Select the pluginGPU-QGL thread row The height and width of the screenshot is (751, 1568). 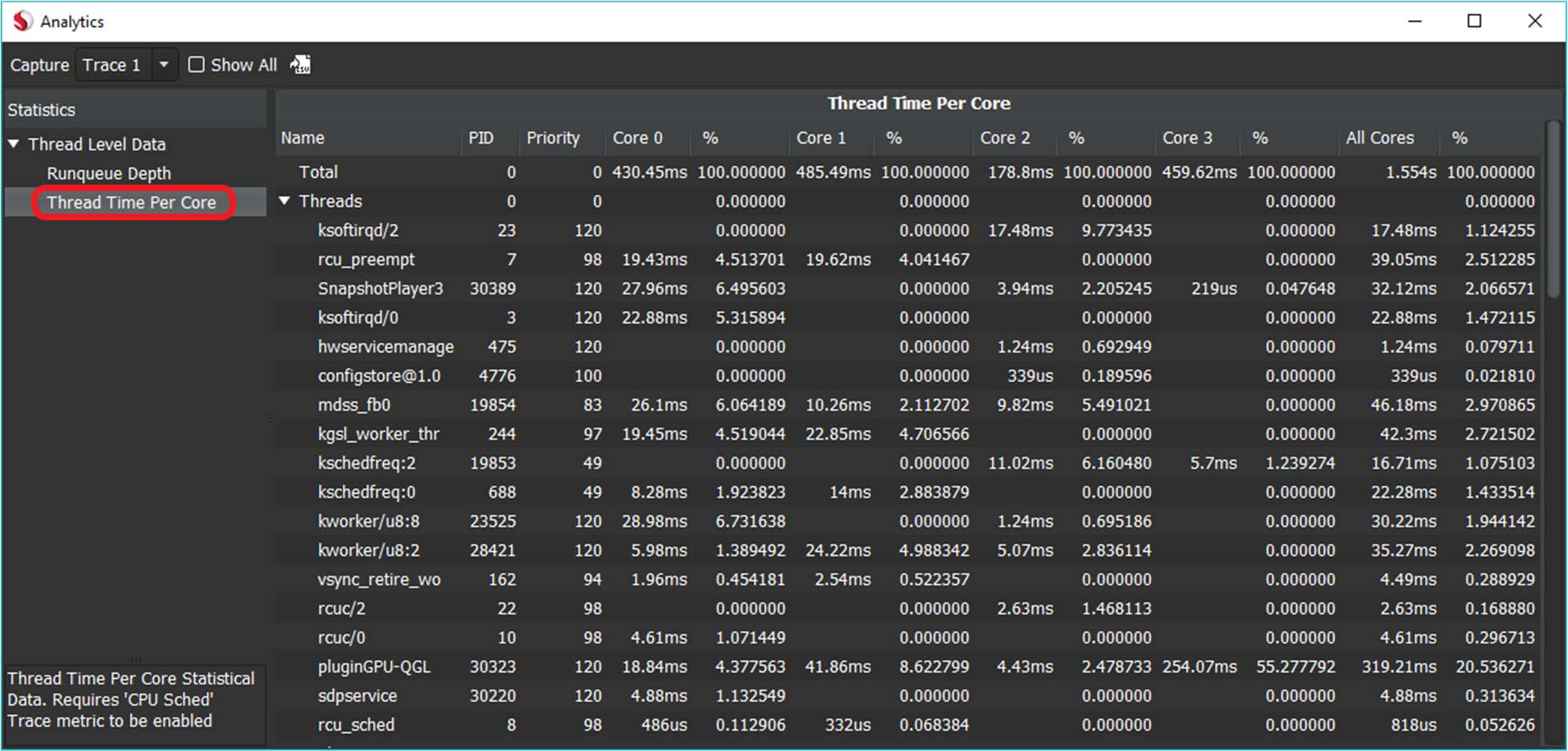(x=907, y=667)
